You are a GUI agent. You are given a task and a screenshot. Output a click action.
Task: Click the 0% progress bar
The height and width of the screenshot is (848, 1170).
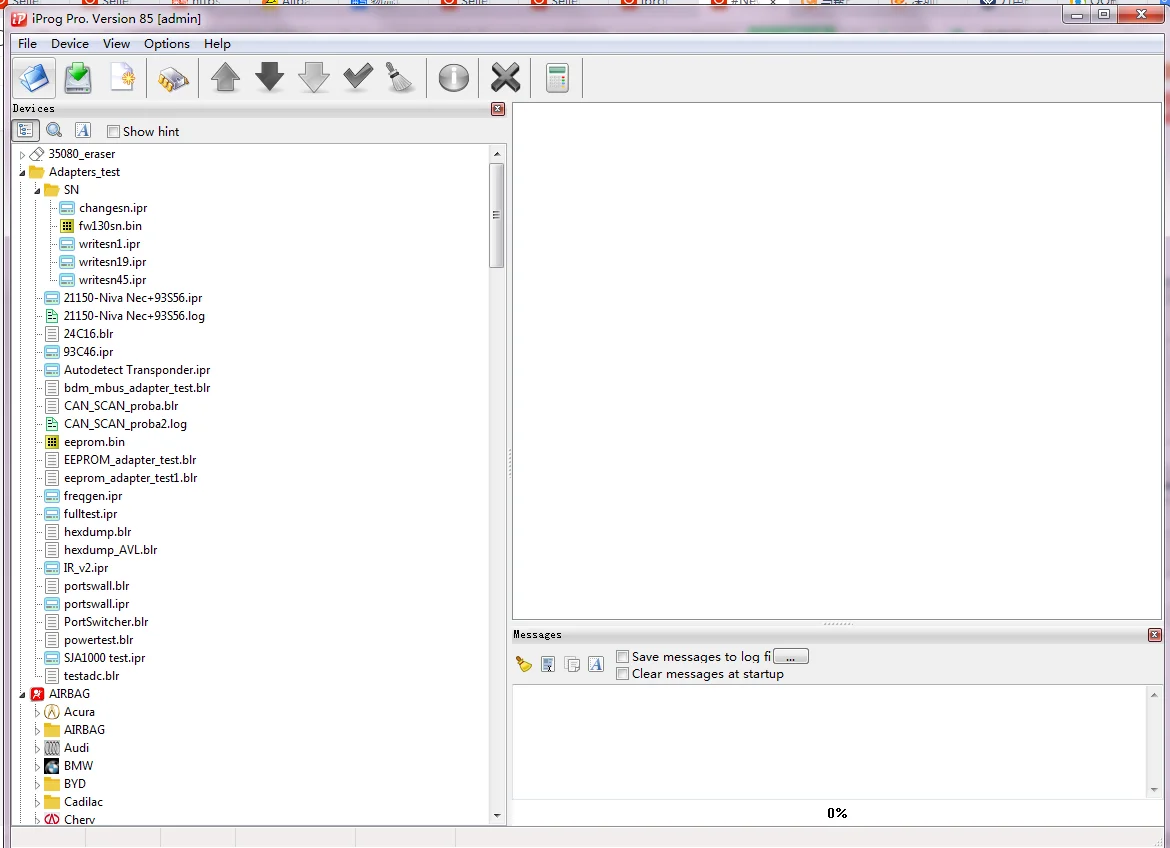(836, 813)
